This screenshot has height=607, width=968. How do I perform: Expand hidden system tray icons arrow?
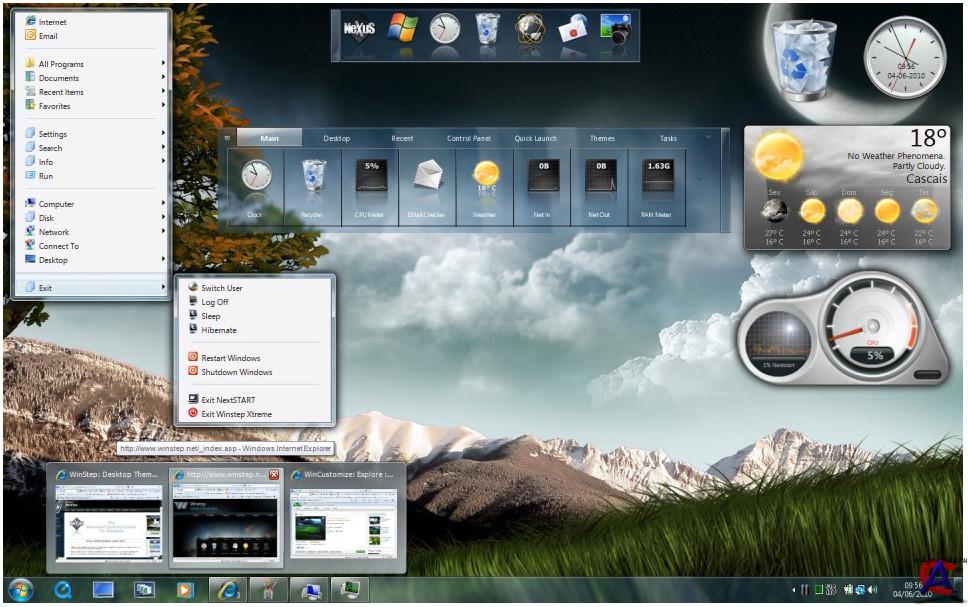click(x=794, y=589)
